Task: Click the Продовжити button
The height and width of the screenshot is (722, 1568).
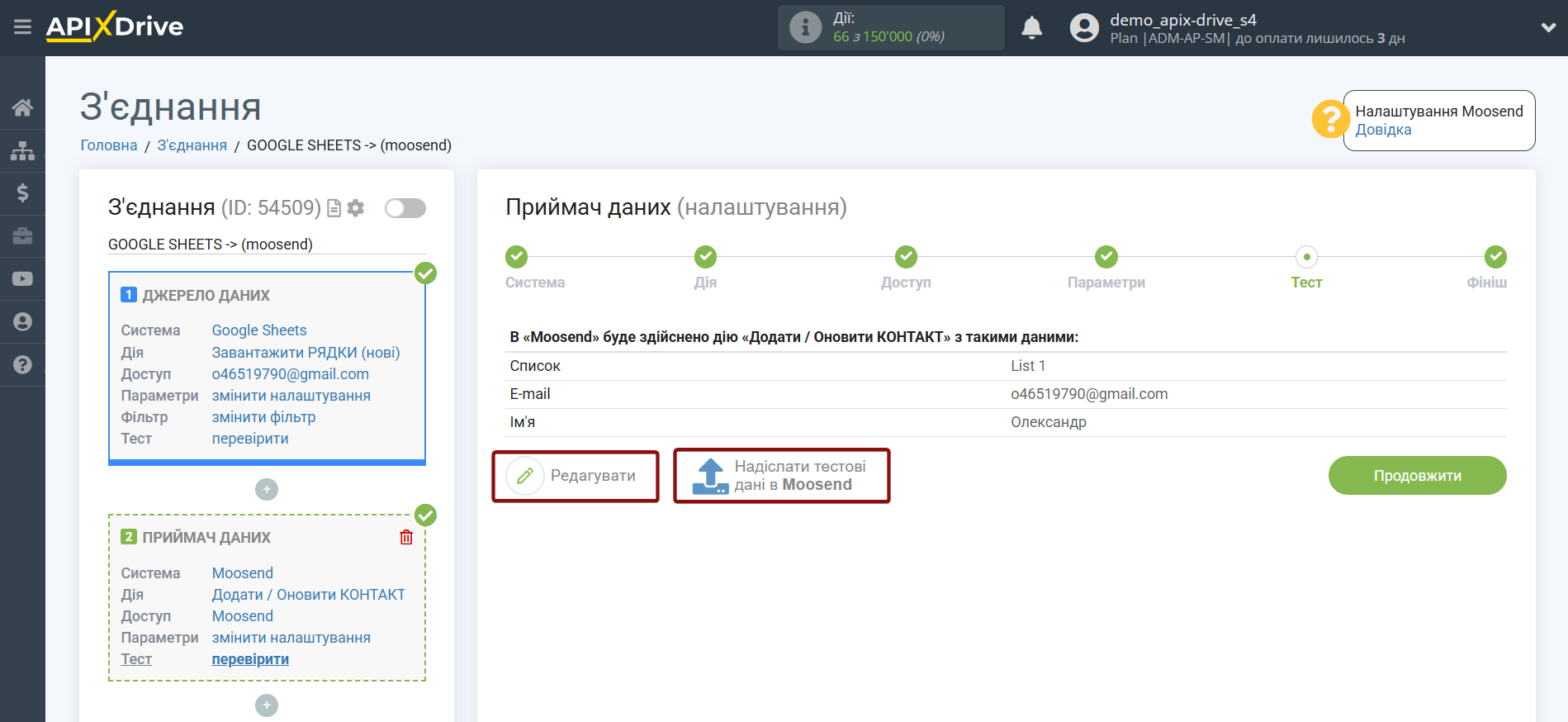Action: click(x=1417, y=476)
